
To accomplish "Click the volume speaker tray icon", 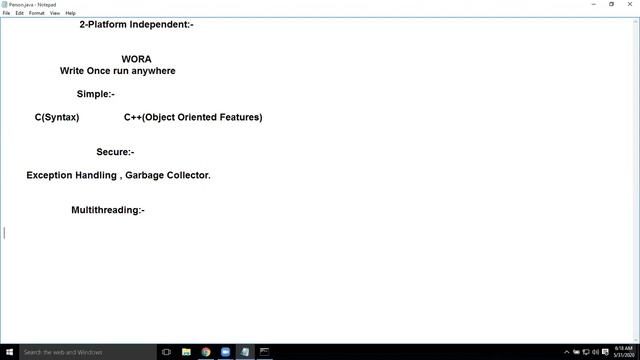I will tap(596, 352).
